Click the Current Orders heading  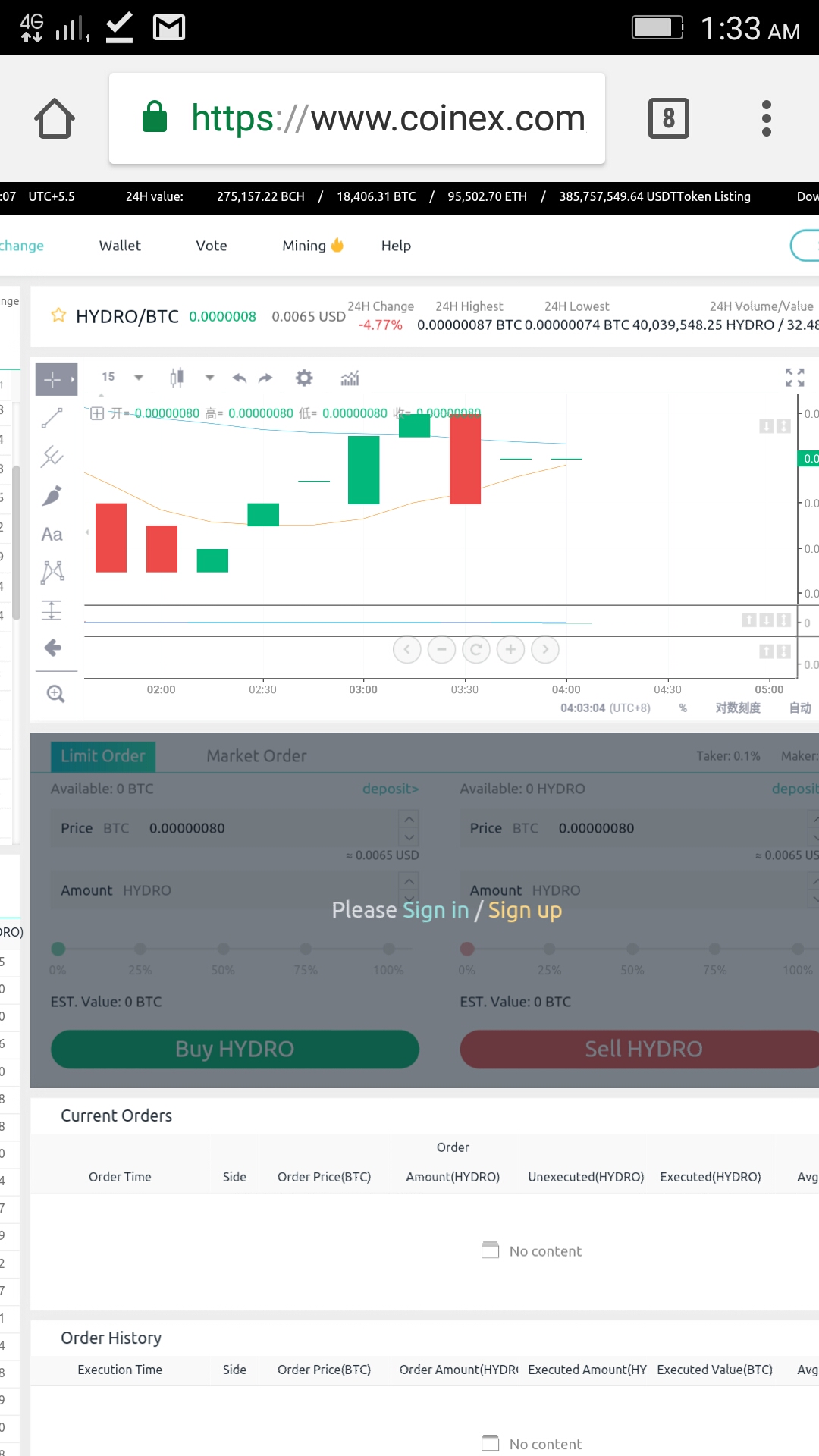(116, 1116)
